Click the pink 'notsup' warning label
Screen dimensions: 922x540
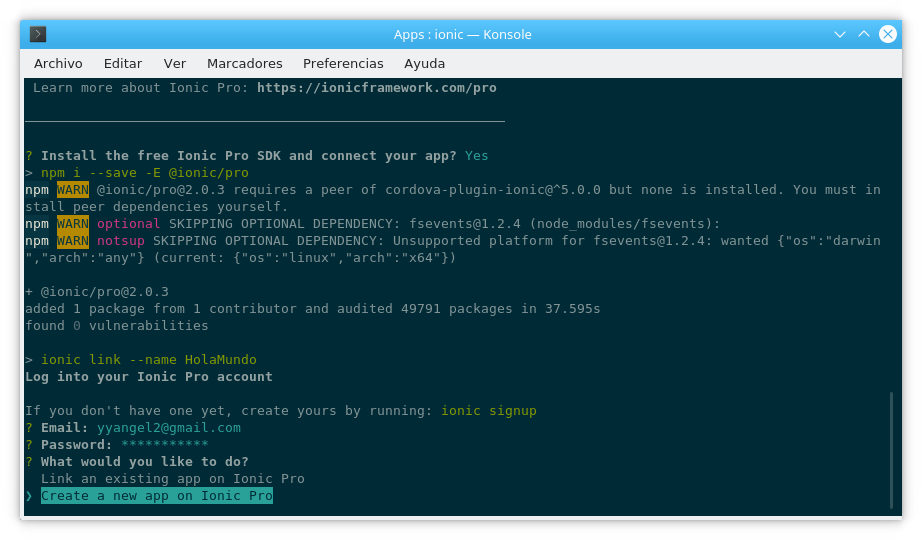(121, 241)
